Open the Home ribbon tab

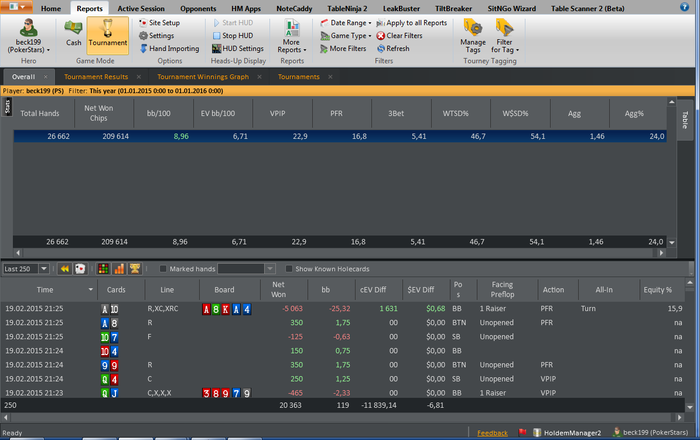pos(51,8)
